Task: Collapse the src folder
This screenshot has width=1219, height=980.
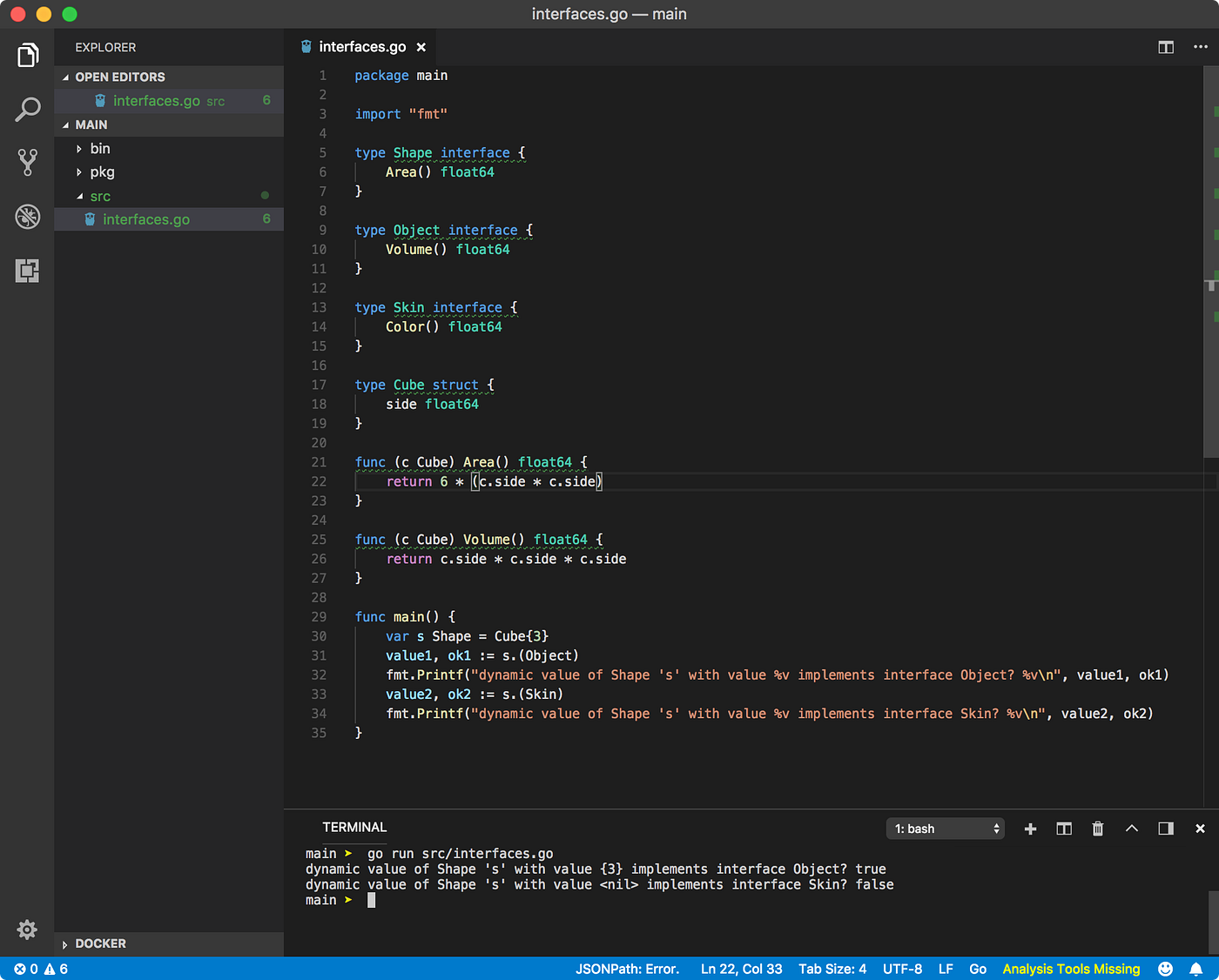Action: pyautogui.click(x=100, y=197)
